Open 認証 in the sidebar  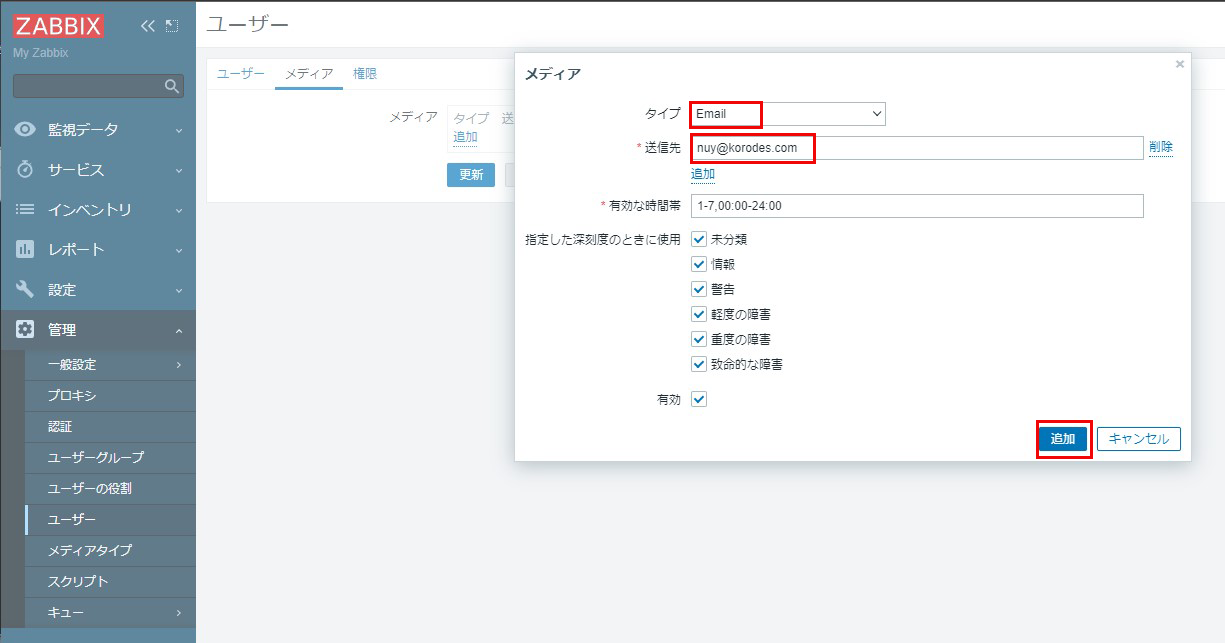point(110,427)
